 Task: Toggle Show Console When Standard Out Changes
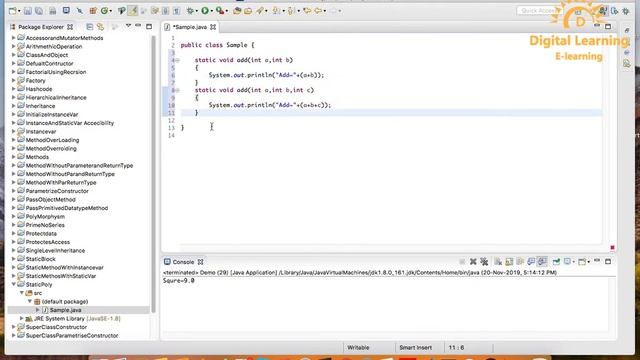click(531, 262)
